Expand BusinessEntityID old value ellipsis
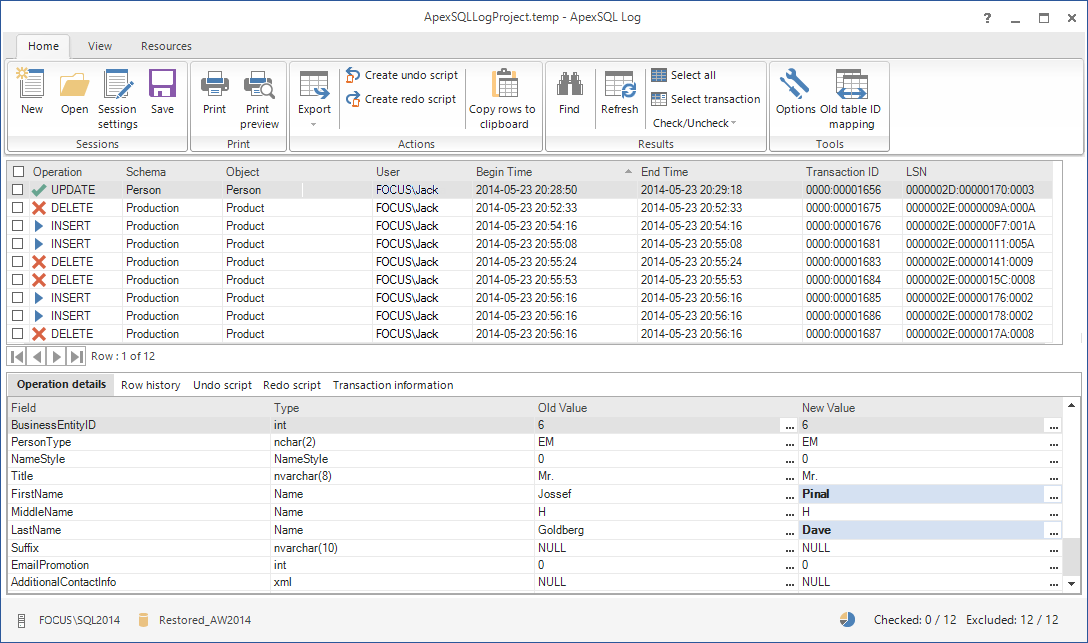Image resolution: width=1088 pixels, height=643 pixels. click(789, 425)
